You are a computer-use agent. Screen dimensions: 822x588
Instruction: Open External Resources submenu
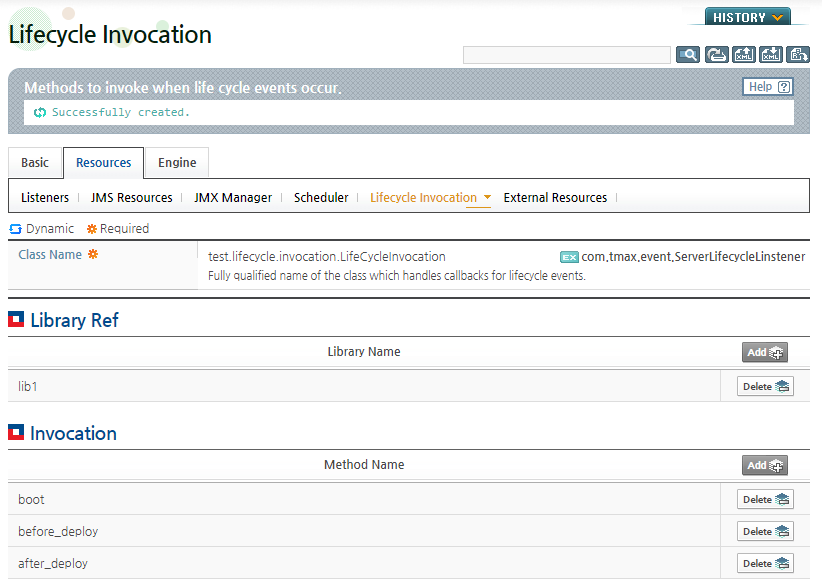[x=555, y=198]
